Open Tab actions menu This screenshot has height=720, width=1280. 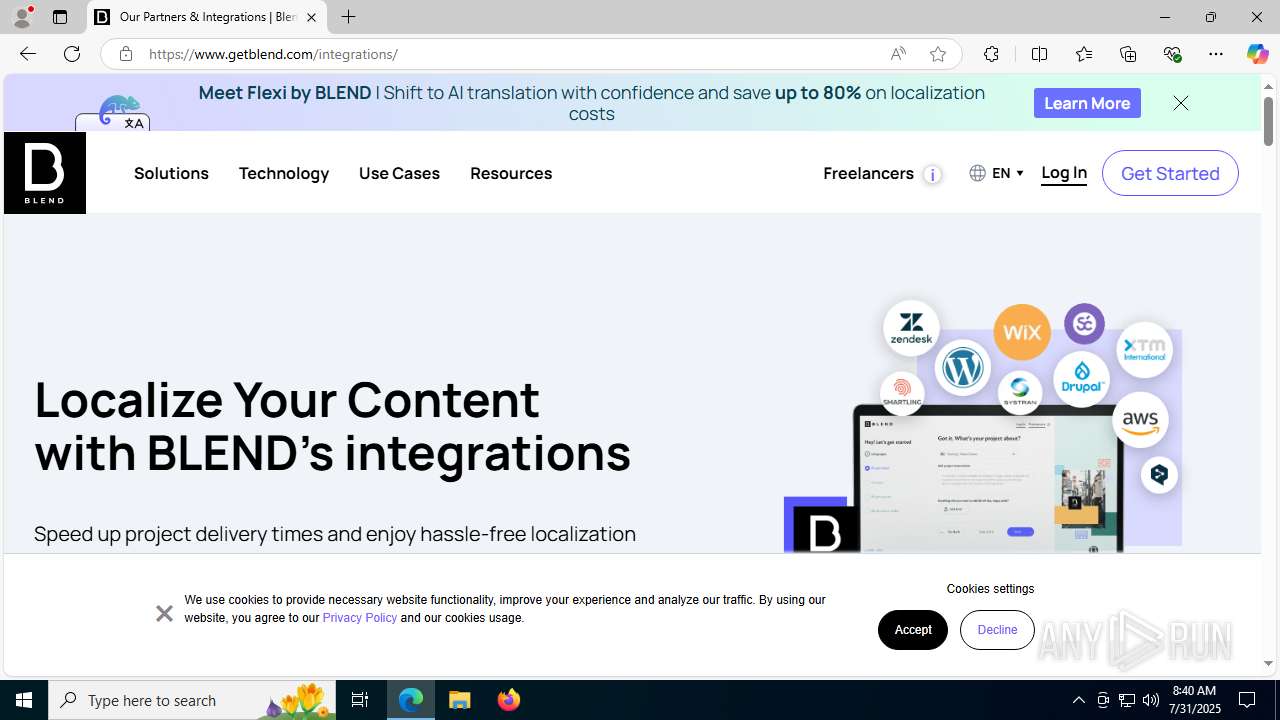coord(60,17)
